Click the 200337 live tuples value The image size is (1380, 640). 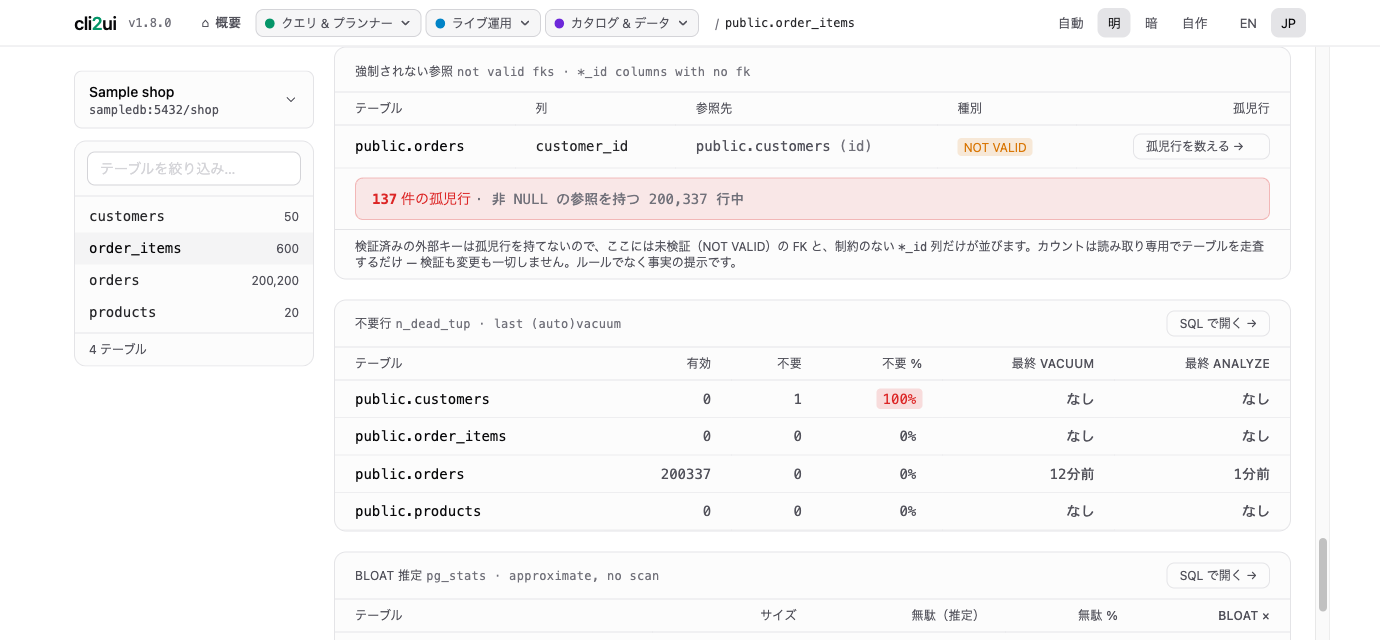pyautogui.click(x=686, y=474)
